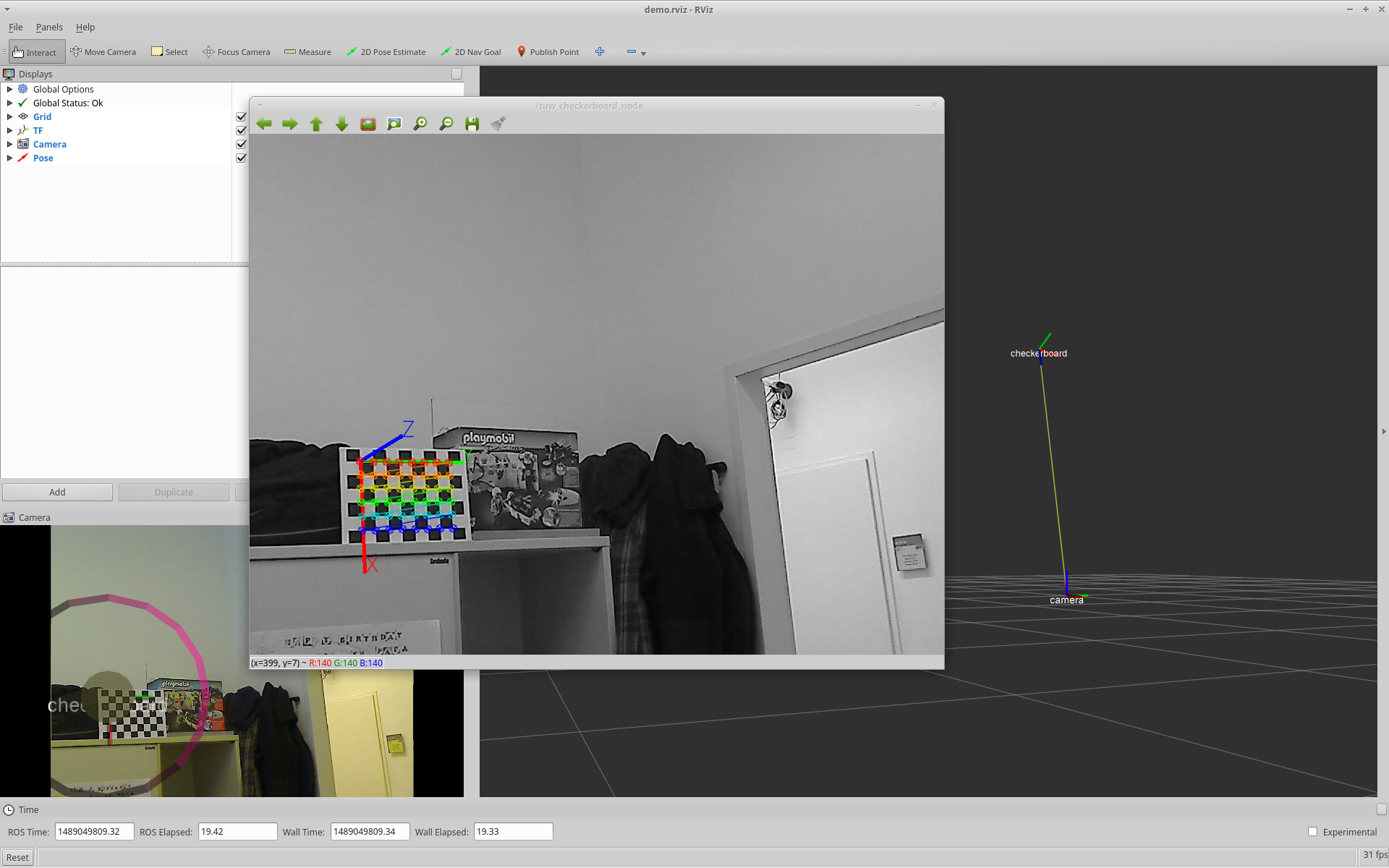The width and height of the screenshot is (1389, 868).
Task: Click the green left arrow in image viewer
Action: (x=264, y=124)
